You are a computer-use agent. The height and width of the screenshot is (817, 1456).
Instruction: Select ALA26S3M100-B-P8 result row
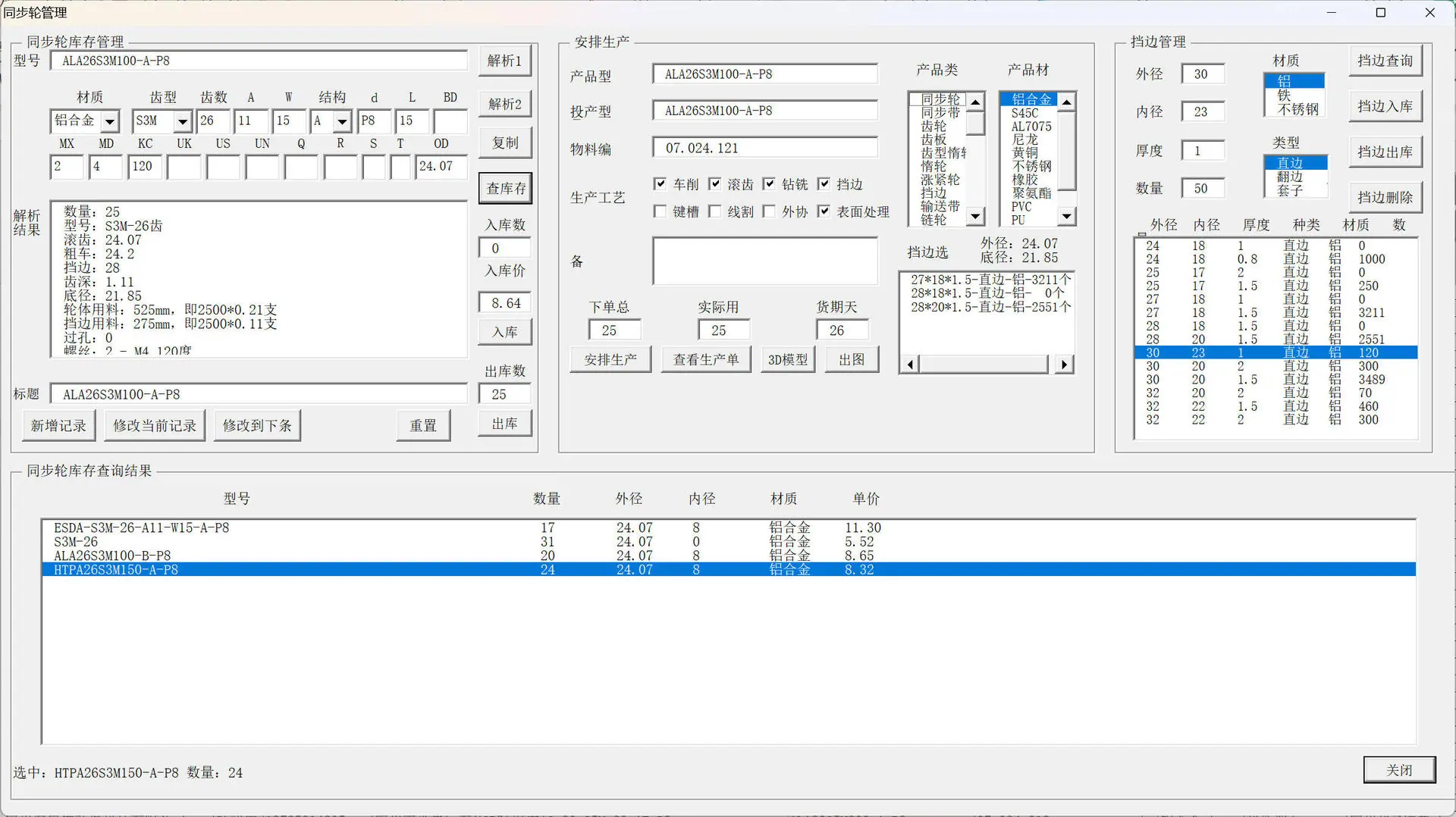(x=728, y=556)
